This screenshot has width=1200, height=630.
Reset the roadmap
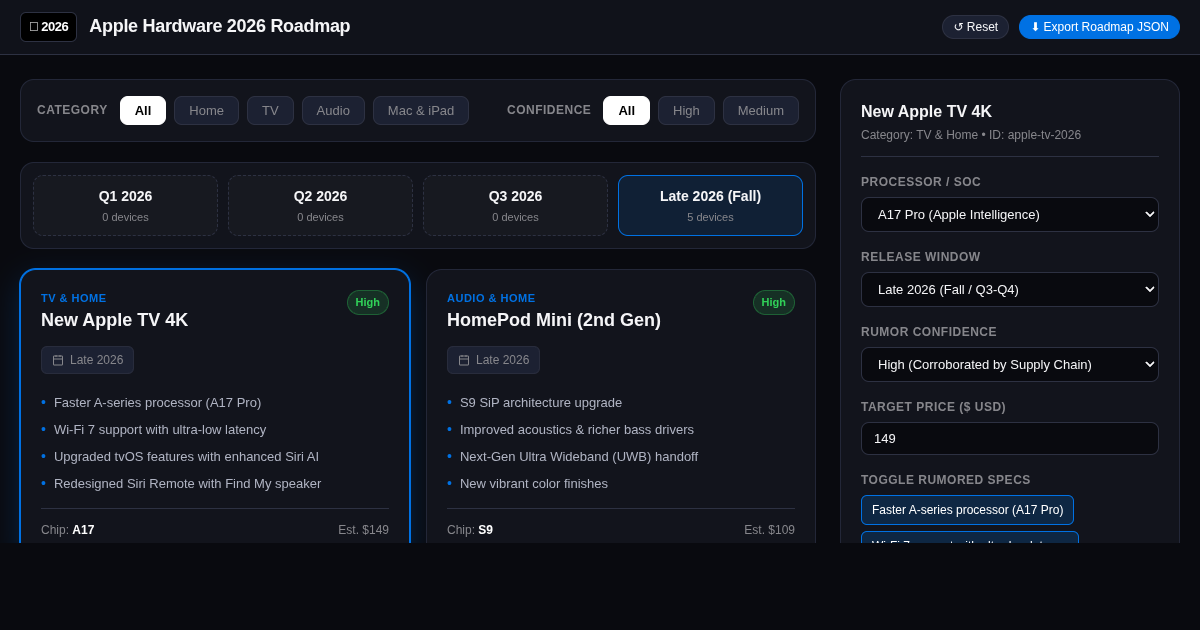pyautogui.click(x=975, y=27)
